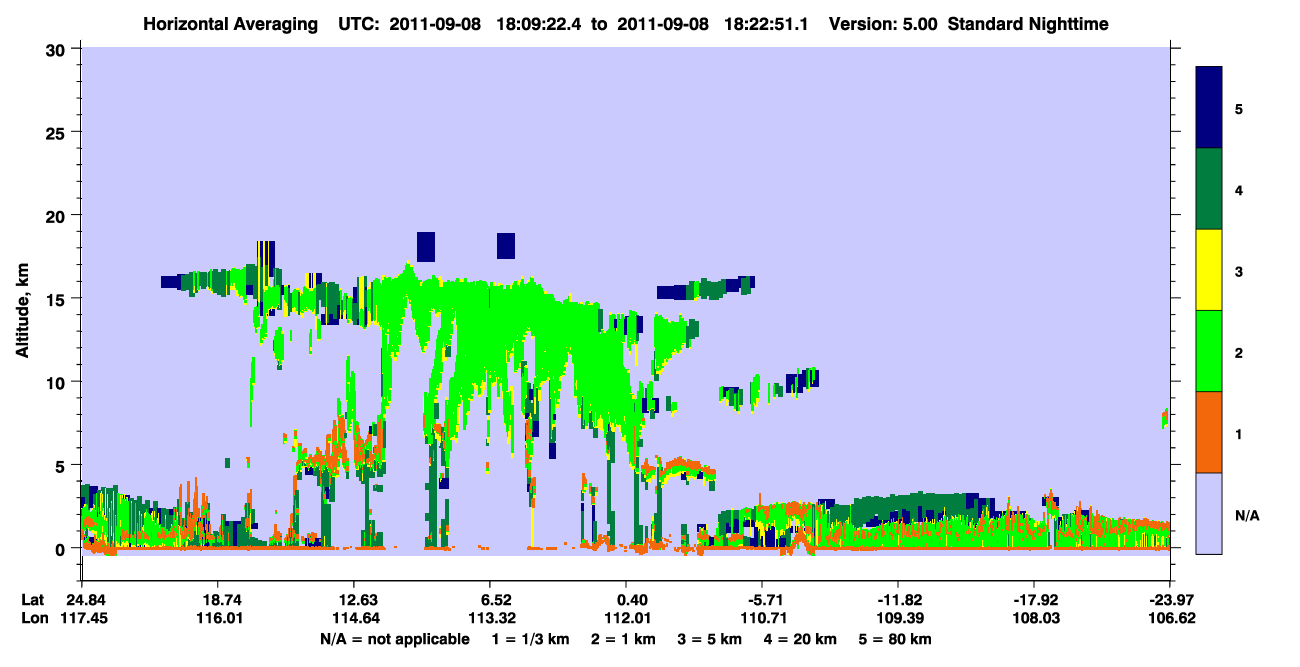Click longitude value 112.01
Screen dimensions: 1300x667
[x=626, y=618]
